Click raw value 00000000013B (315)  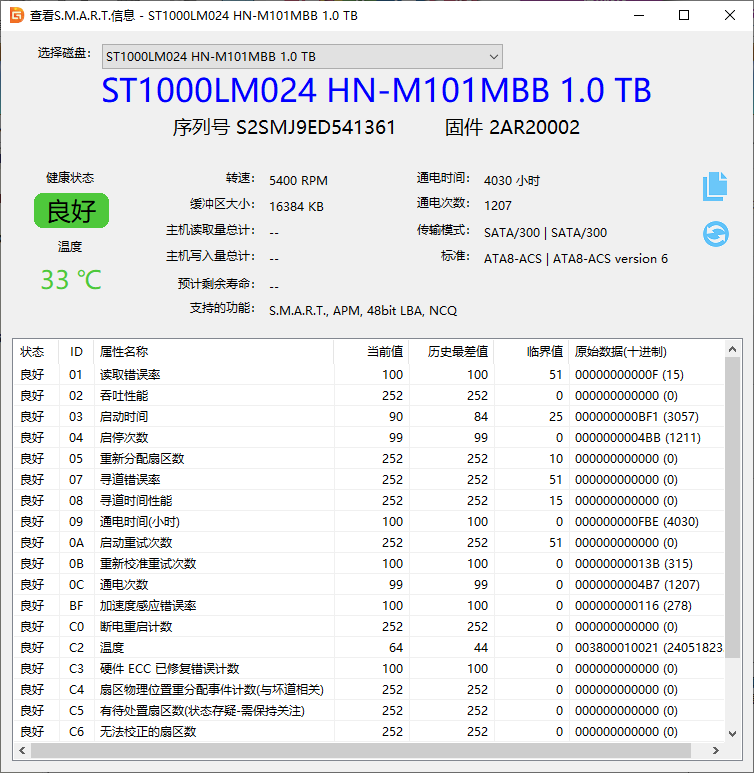coord(634,563)
